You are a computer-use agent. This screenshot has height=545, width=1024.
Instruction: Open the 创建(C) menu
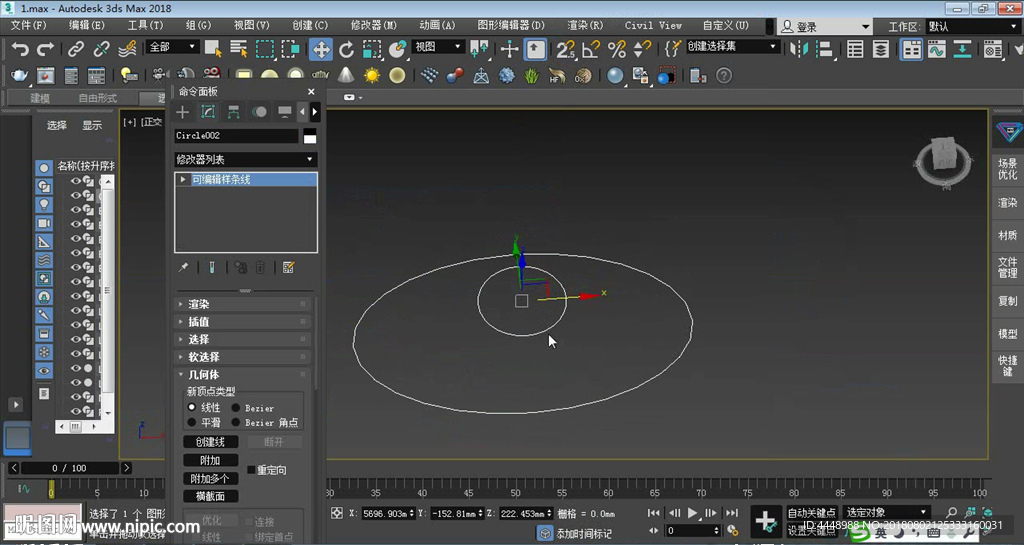(x=310, y=25)
